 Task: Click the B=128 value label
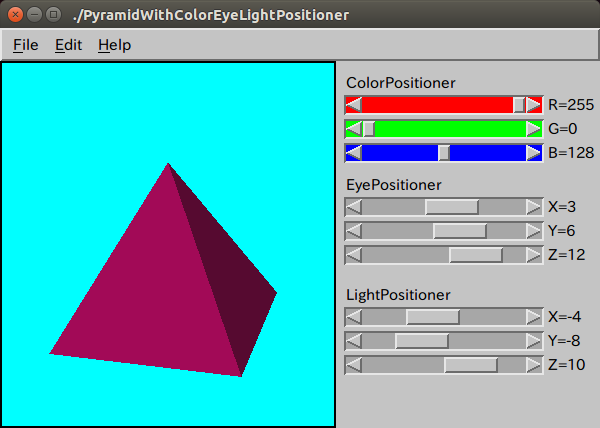point(571,153)
